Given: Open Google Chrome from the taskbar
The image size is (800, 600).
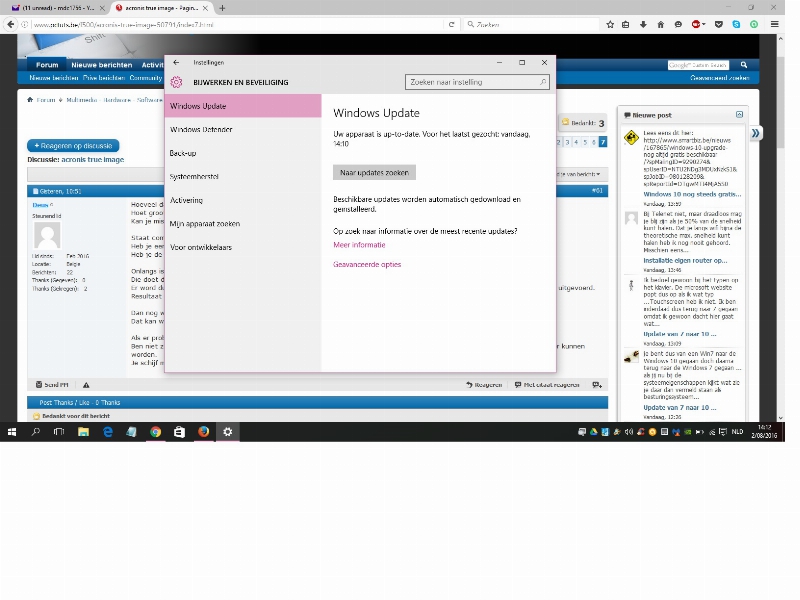Looking at the screenshot, I should [156, 432].
